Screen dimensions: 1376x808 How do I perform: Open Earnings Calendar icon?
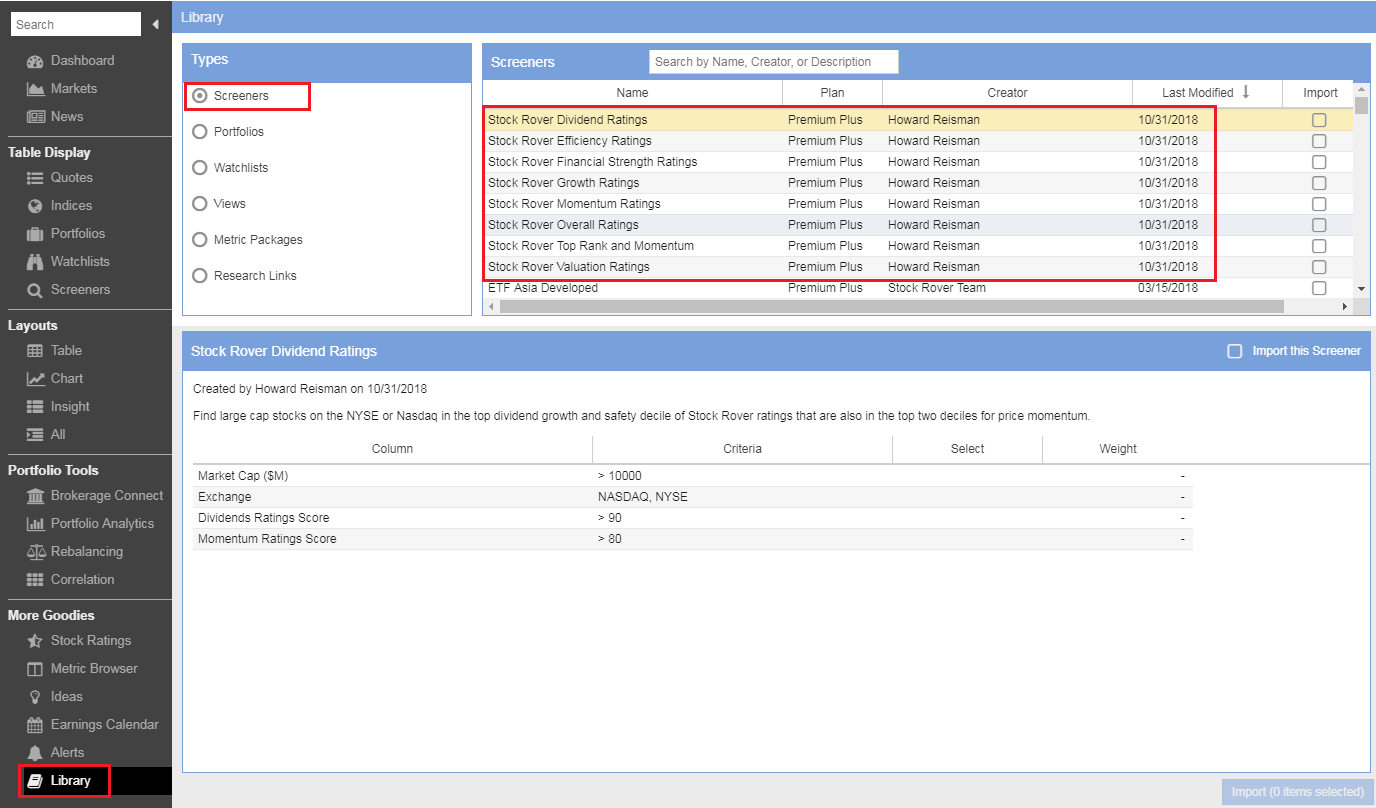tap(35, 725)
